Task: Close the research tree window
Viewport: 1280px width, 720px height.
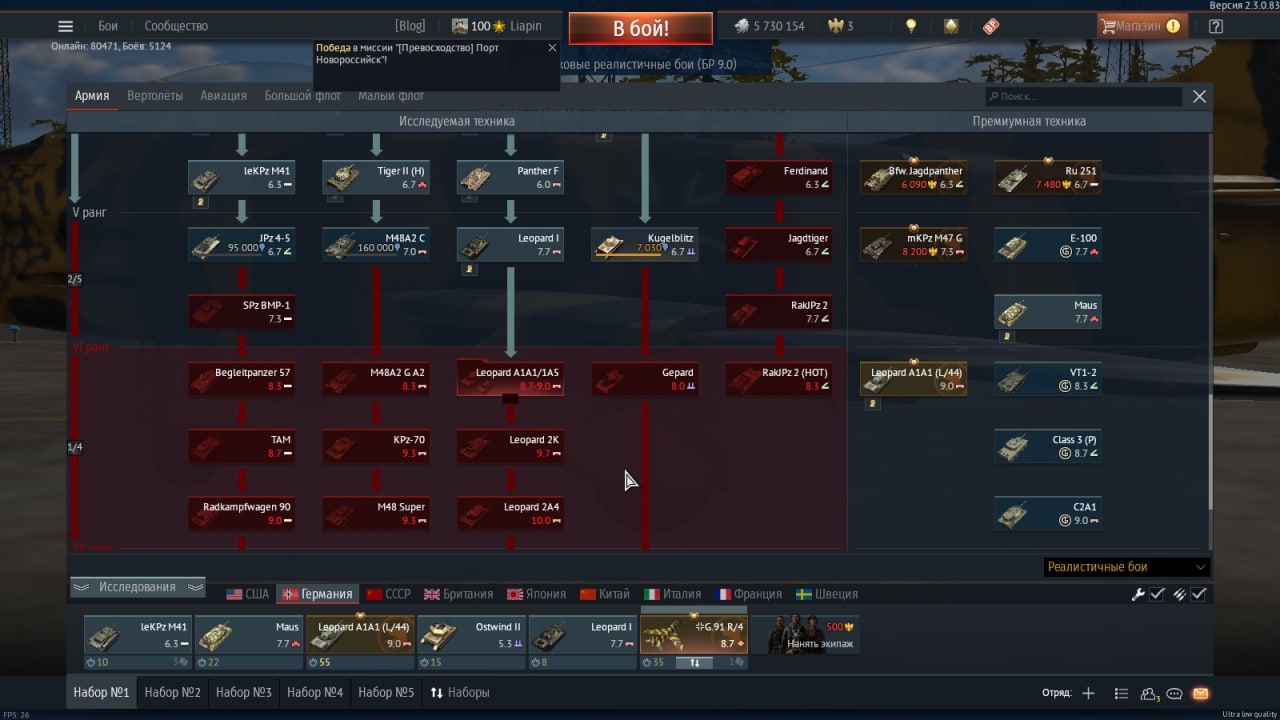Action: pos(1199,97)
